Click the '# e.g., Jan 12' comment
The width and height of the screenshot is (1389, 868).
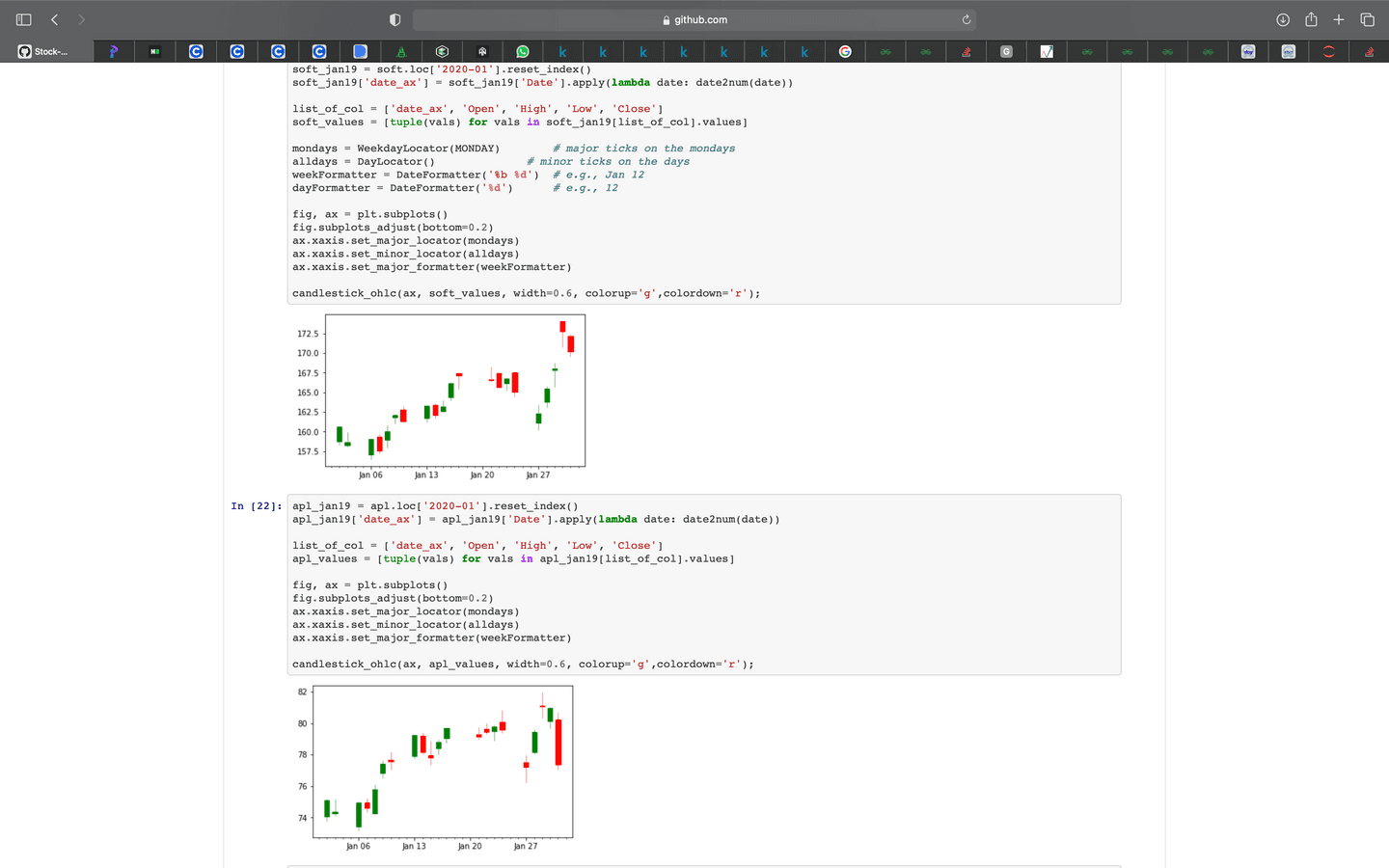[598, 175]
